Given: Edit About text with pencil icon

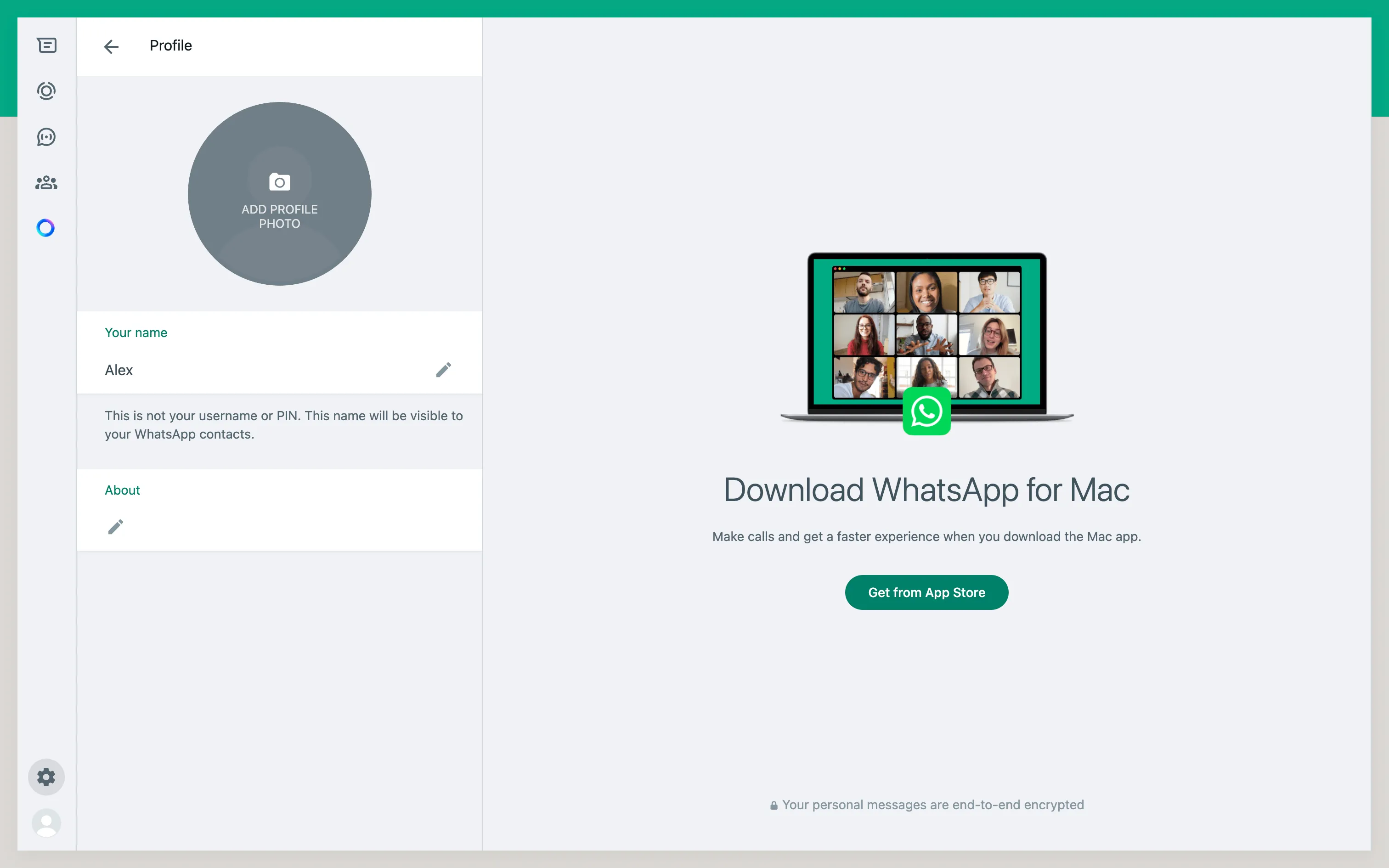Looking at the screenshot, I should (116, 526).
